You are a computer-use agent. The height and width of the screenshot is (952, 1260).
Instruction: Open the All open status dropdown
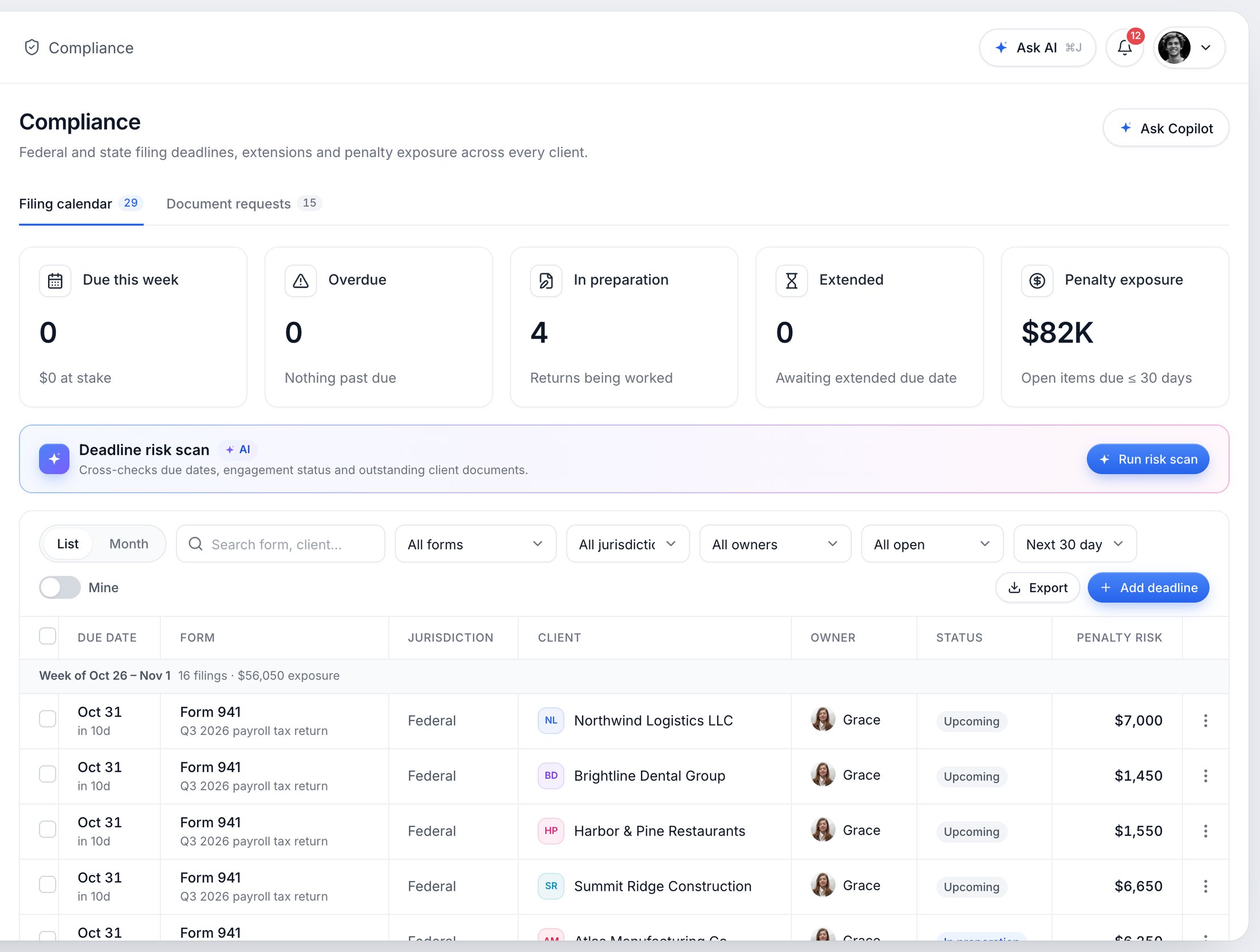point(932,544)
